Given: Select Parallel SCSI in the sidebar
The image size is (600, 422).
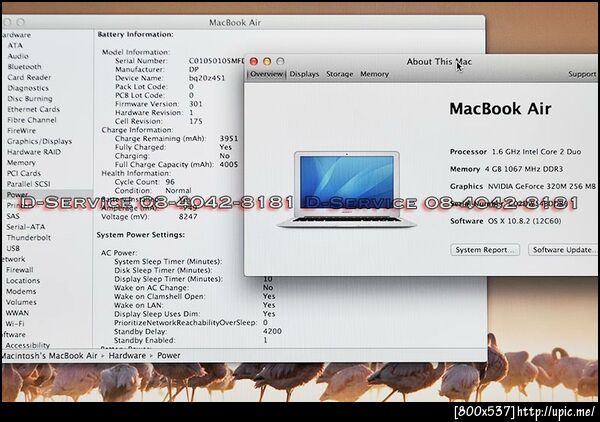Looking at the screenshot, I should [28, 184].
